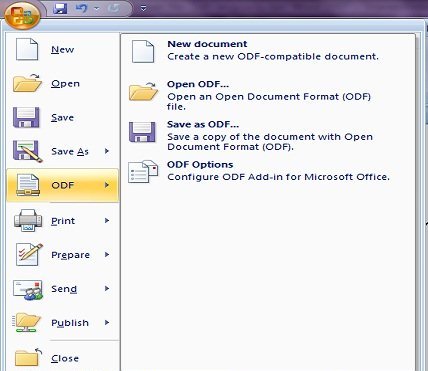This screenshot has width=428, height=371.
Task: Click 'Create a new ODF-compatible document.' description
Action: coord(273,57)
